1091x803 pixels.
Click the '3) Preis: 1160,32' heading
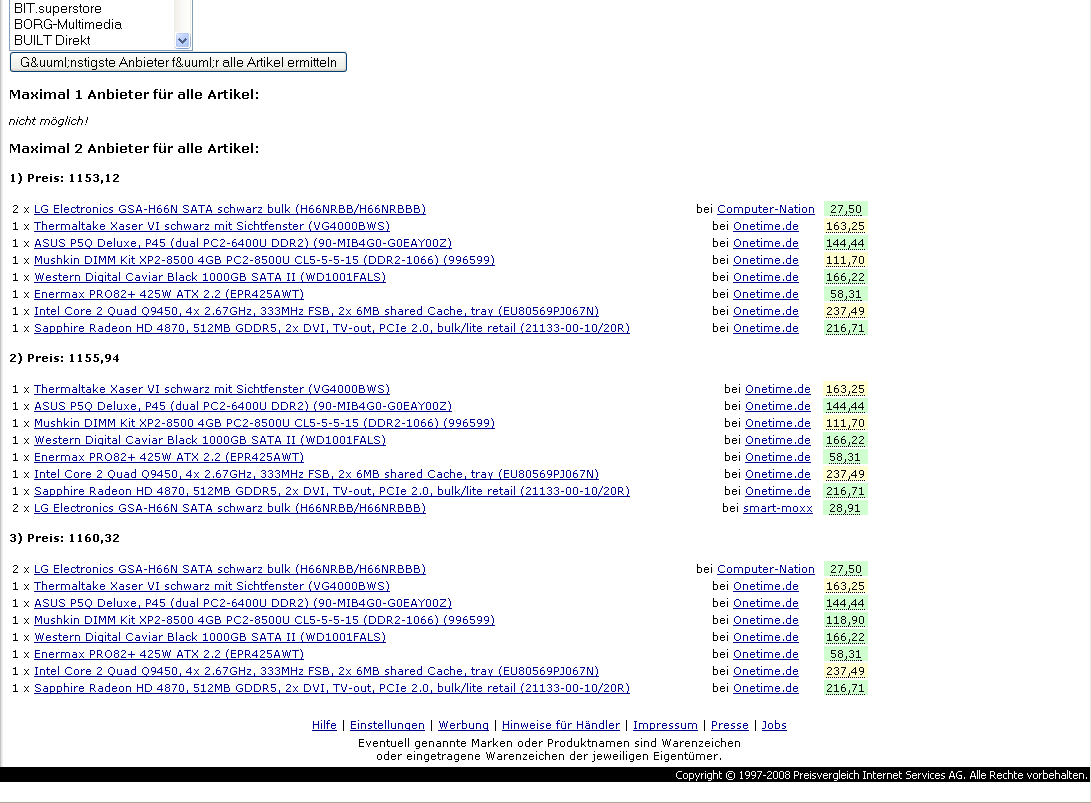64,538
